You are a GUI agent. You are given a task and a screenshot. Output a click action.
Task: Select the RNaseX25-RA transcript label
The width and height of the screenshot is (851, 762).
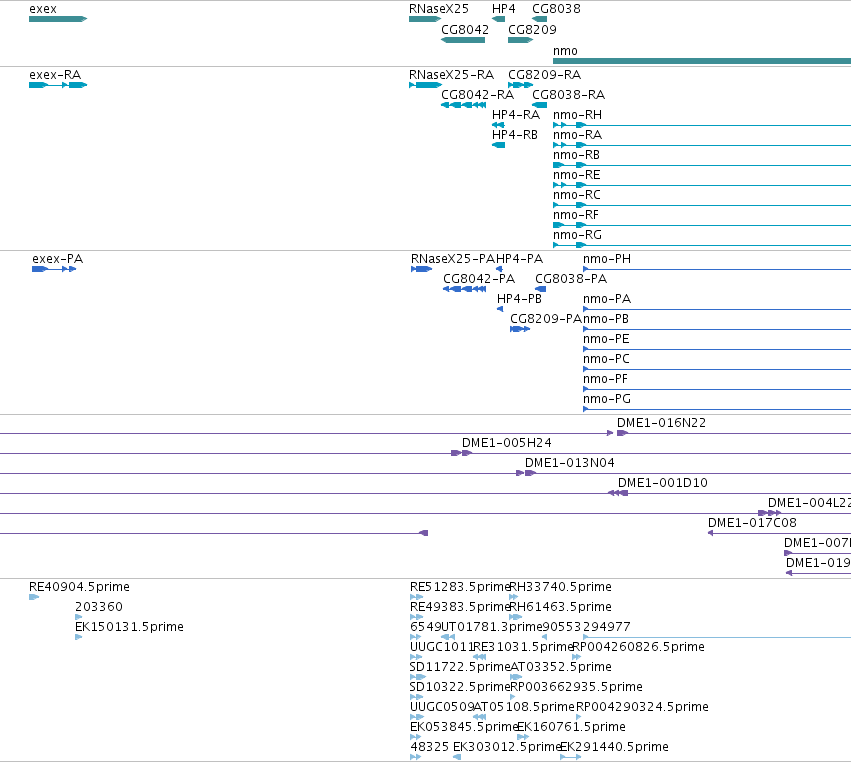(x=452, y=74)
